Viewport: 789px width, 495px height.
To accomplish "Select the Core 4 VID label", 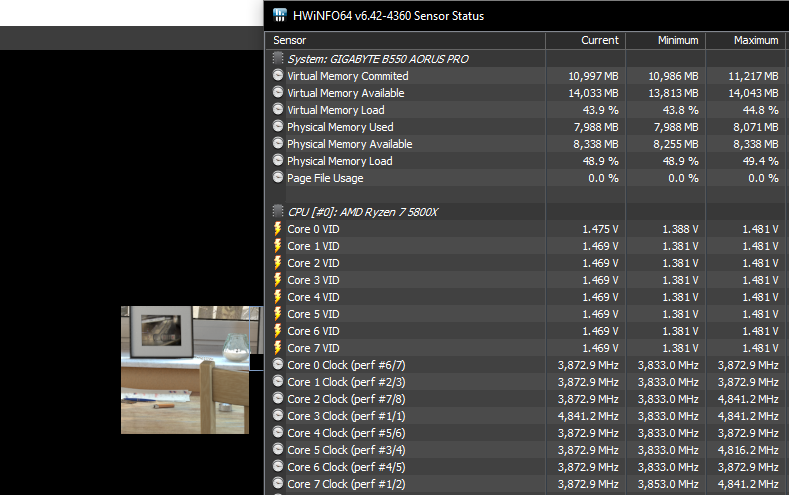I will coord(313,297).
